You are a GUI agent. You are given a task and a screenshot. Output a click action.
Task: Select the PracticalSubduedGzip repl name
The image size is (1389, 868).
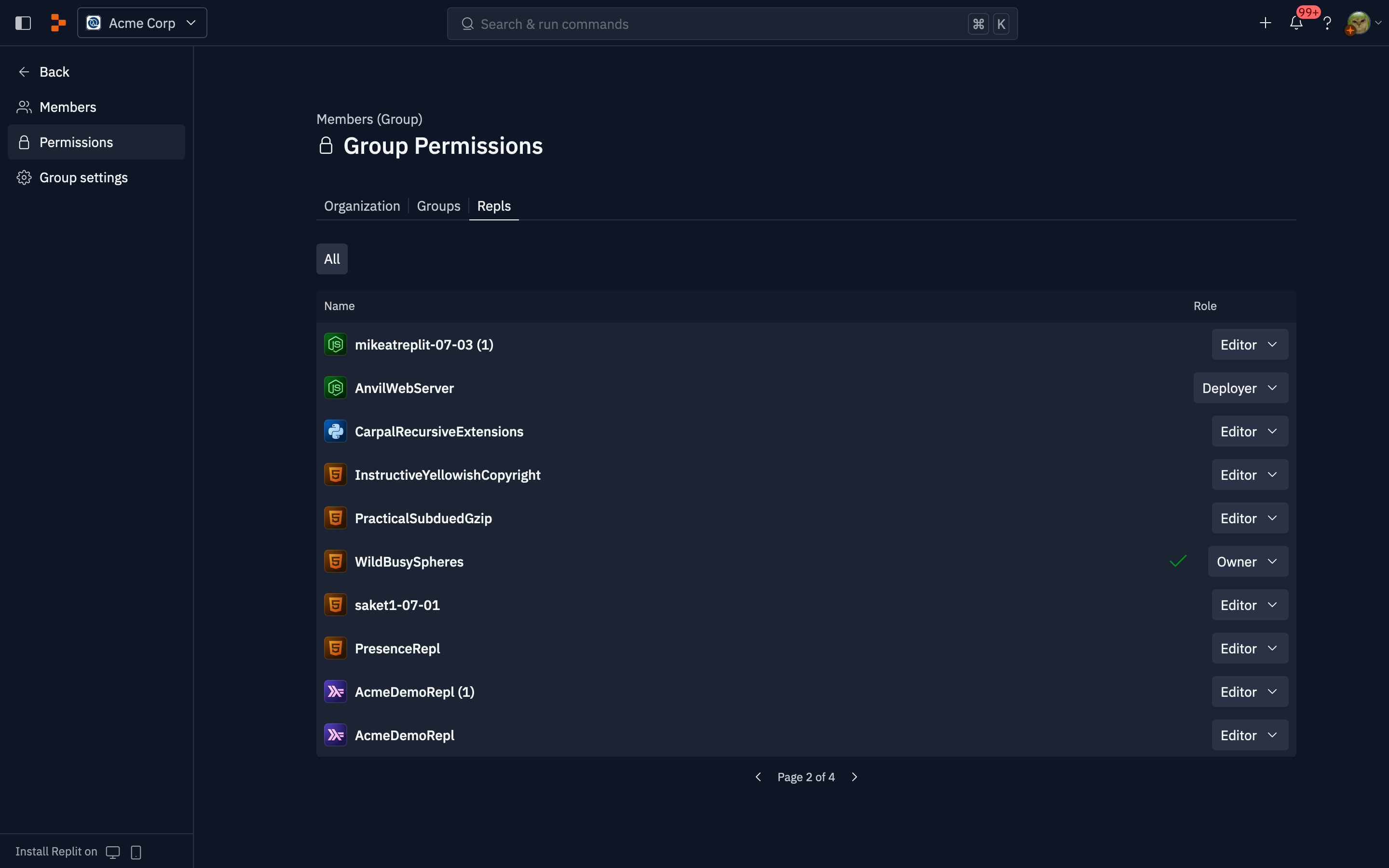pyautogui.click(x=423, y=518)
